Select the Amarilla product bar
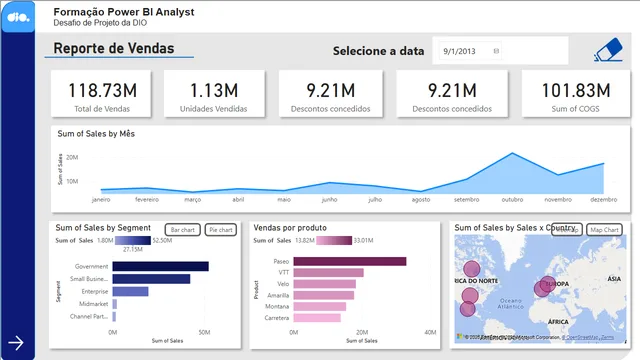This screenshot has width=640, height=360. point(324,295)
